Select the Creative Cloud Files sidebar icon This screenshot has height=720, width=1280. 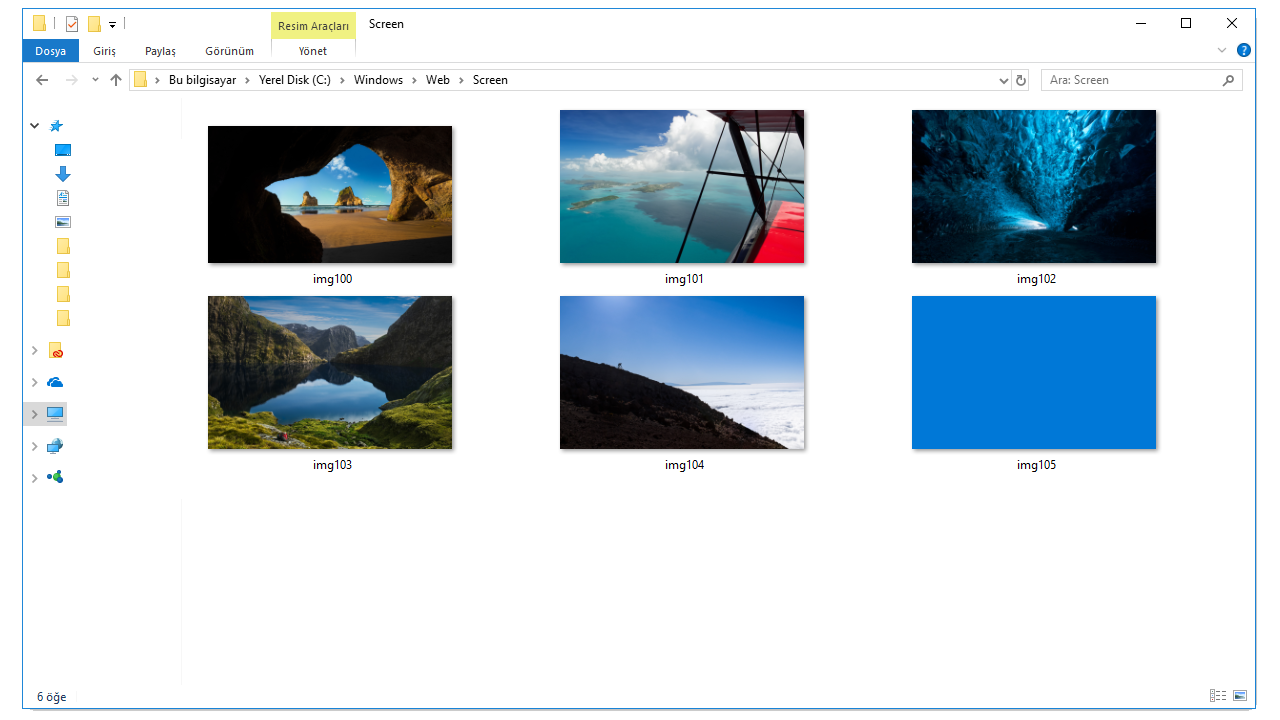click(x=56, y=351)
